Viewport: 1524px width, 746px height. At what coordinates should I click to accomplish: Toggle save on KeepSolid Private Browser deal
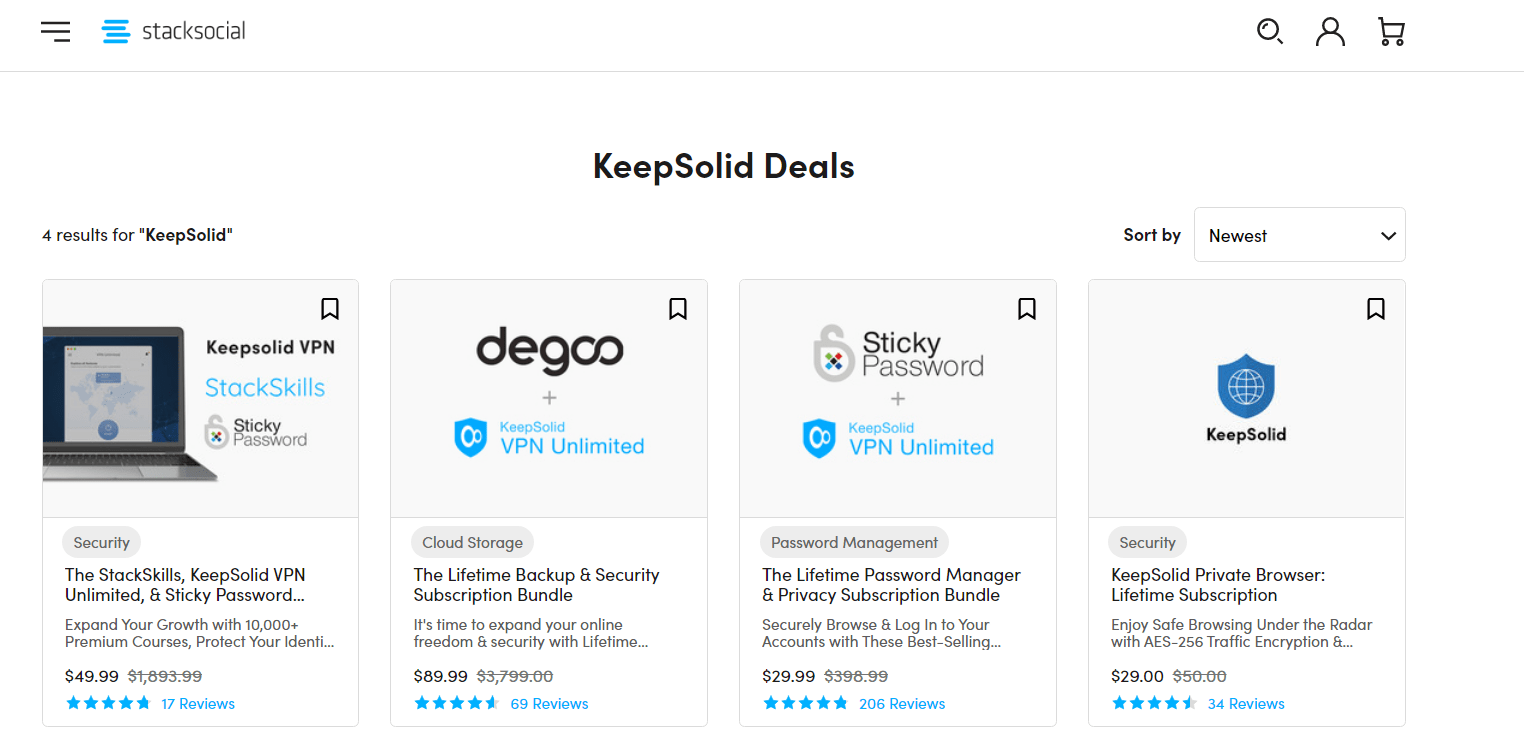coord(1375,309)
